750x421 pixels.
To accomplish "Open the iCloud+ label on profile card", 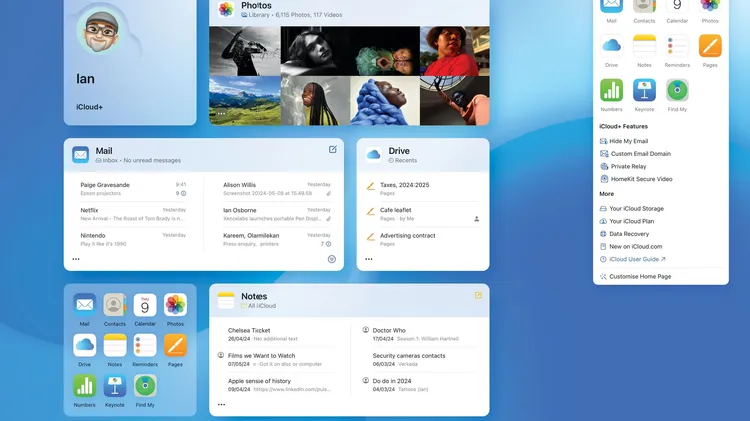I will coord(89,107).
